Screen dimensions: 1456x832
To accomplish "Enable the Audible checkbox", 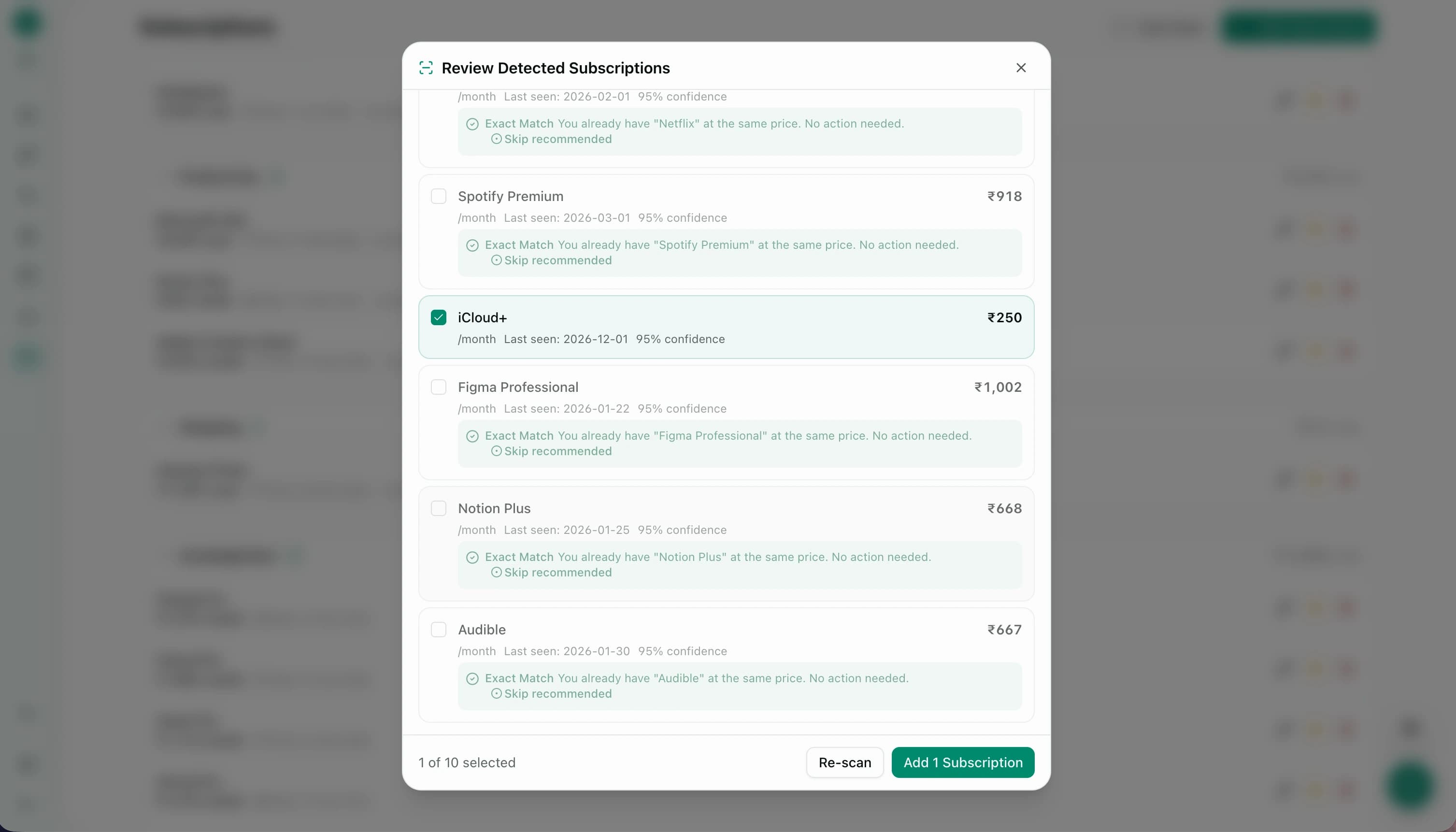I will [x=438, y=629].
